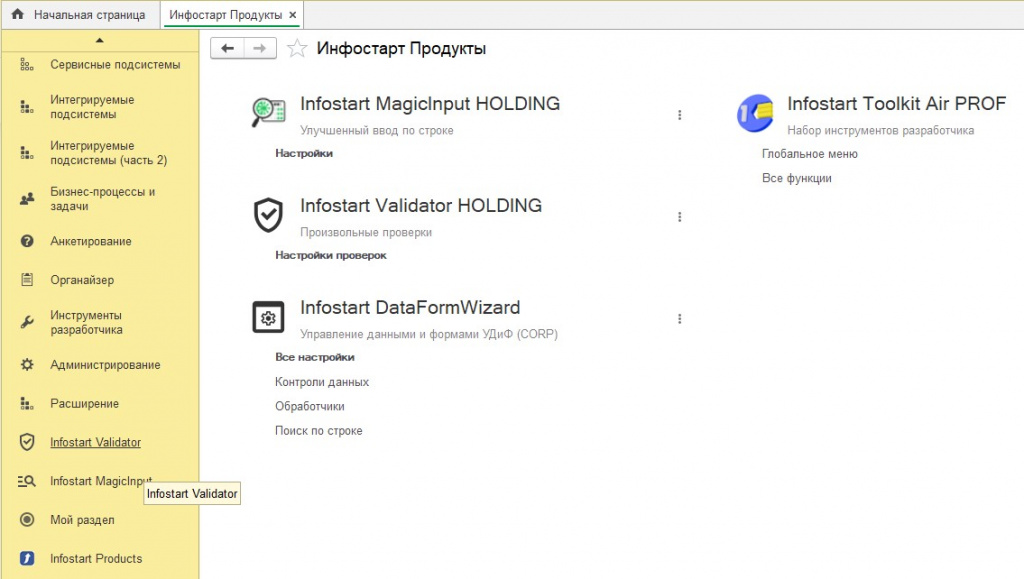The width and height of the screenshot is (1024, 579).
Task: Click the home icon on Начальная страница tab
Action: [x=18, y=14]
